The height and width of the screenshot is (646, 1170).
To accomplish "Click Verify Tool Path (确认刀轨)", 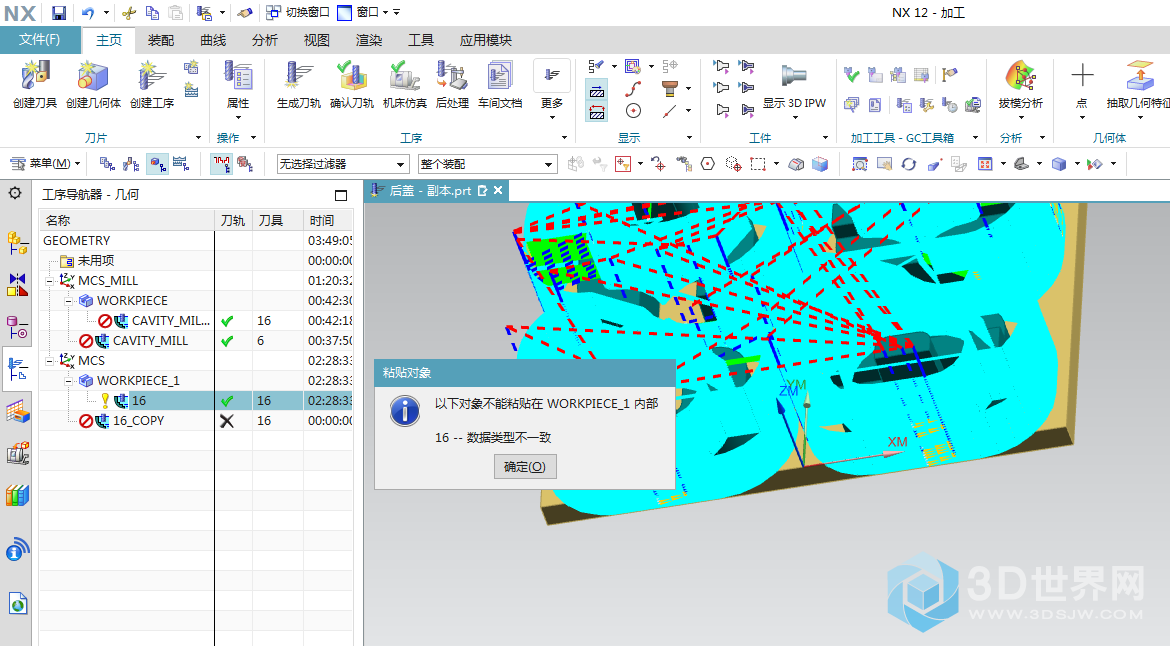I will click(x=351, y=84).
